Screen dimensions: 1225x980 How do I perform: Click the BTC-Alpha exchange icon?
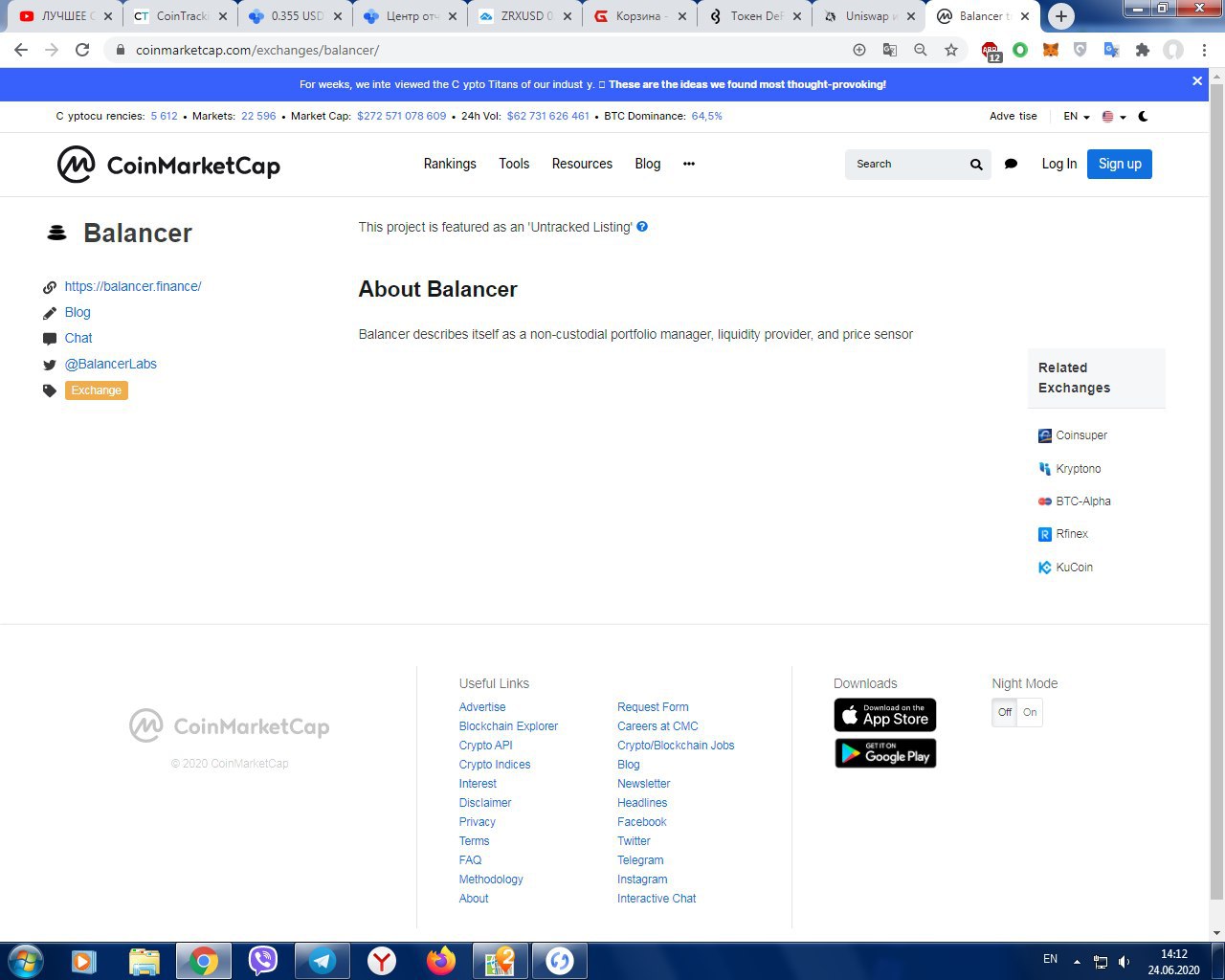pos(1045,501)
